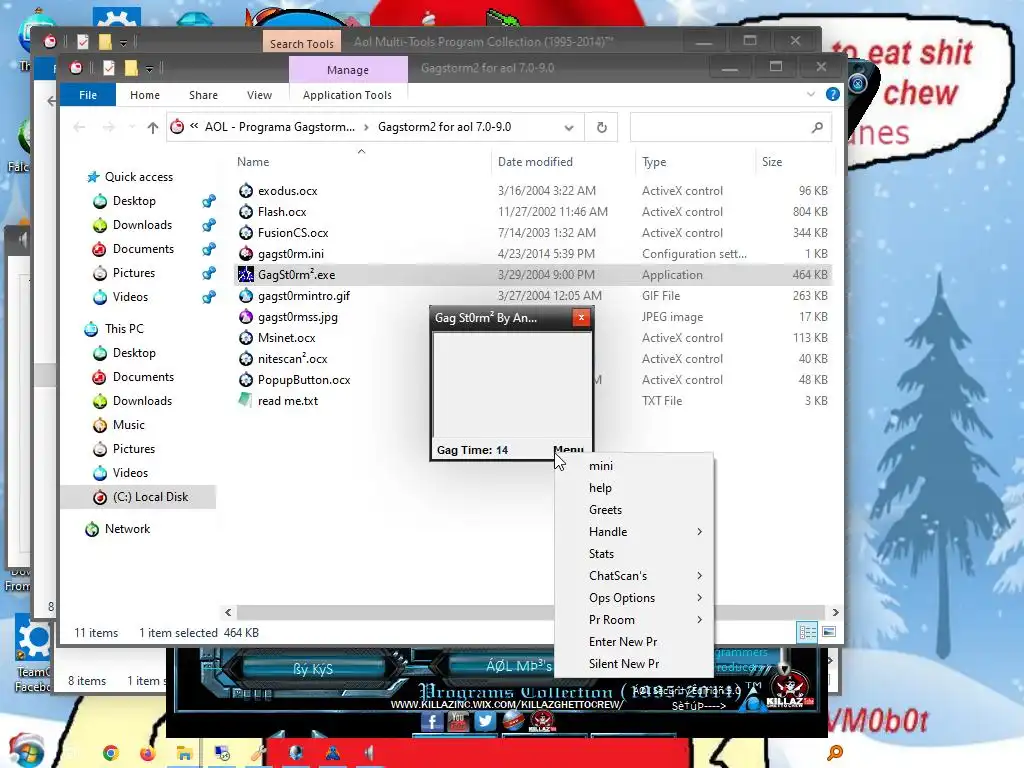
Task: Open the address bar history dropdown
Action: point(569,128)
